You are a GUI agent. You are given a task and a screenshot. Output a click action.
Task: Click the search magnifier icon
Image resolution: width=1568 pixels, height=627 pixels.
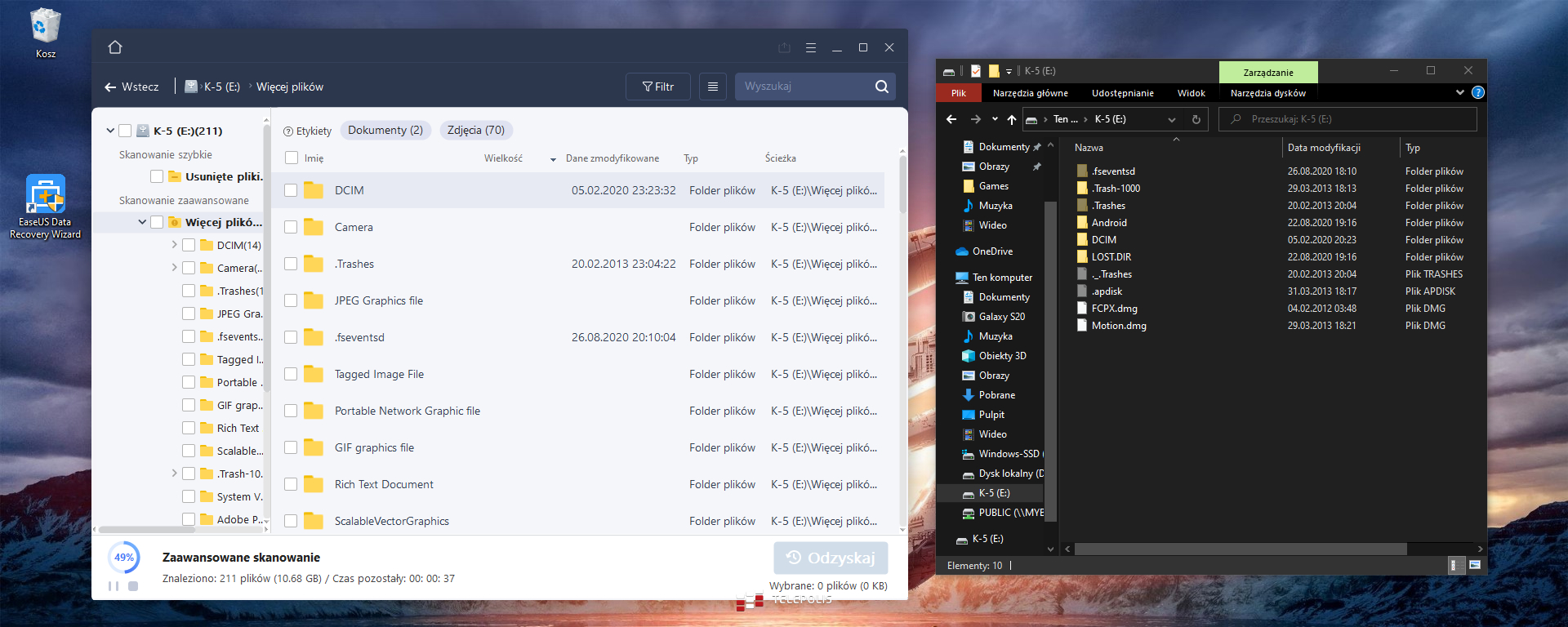(x=881, y=87)
